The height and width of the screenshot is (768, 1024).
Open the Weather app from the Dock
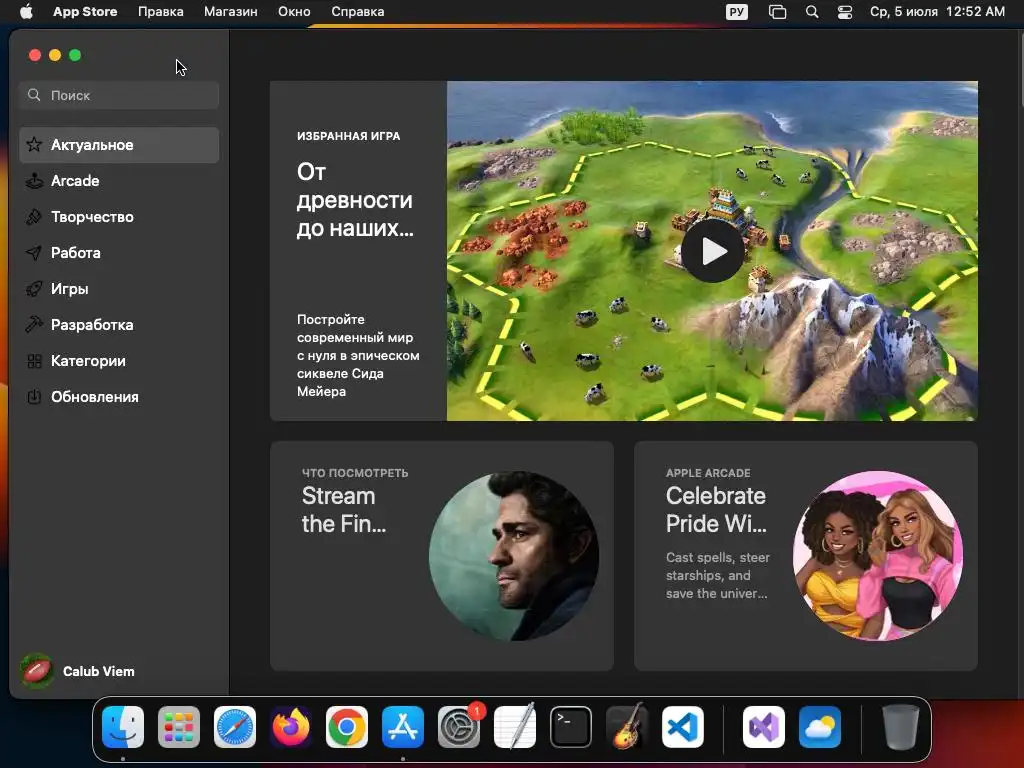coord(820,727)
